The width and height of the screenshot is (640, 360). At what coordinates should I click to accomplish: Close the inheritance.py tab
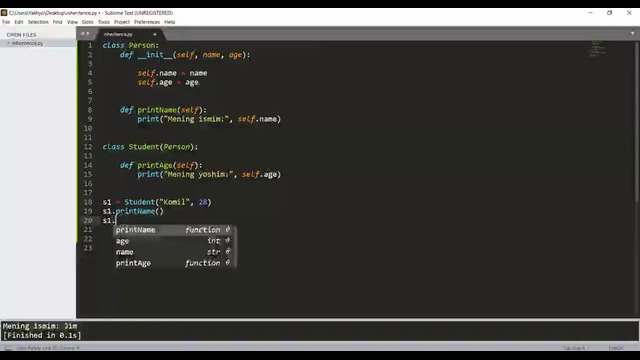155,34
